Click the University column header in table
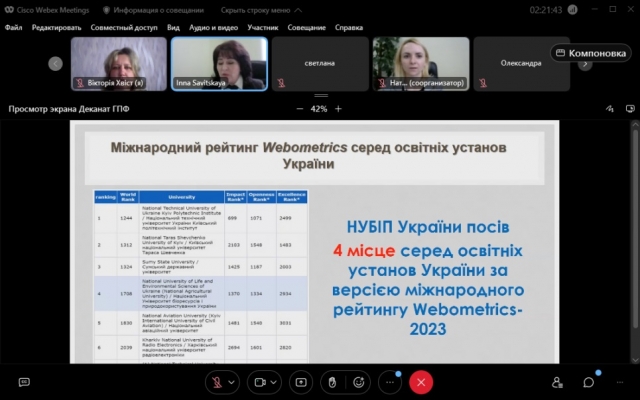 (x=182, y=197)
